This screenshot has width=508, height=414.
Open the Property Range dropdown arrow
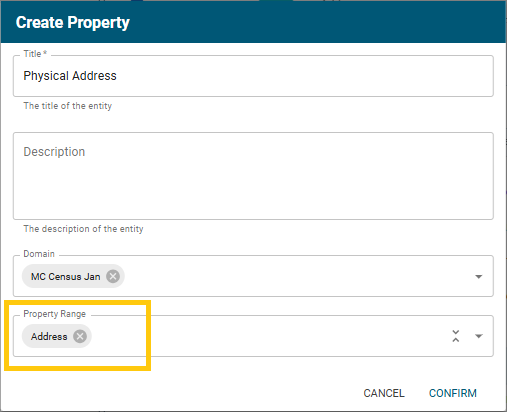point(479,336)
